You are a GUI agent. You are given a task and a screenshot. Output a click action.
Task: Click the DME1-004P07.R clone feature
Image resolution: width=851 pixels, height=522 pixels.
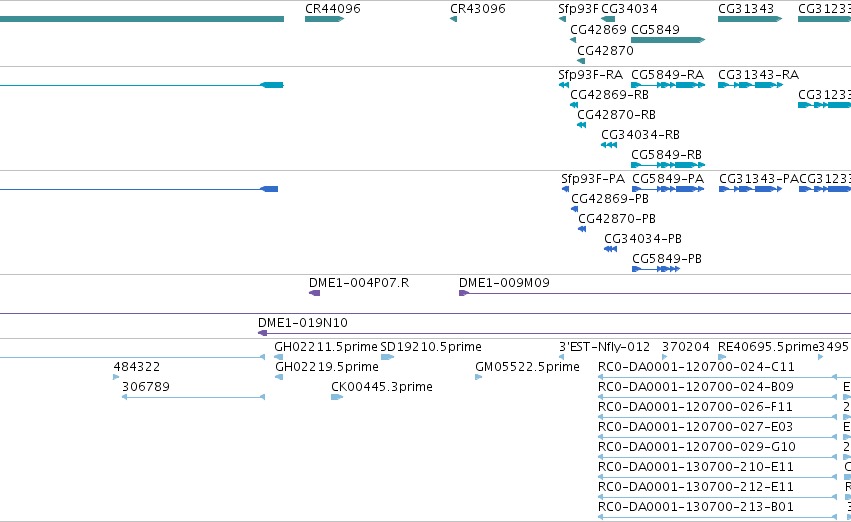click(x=314, y=294)
